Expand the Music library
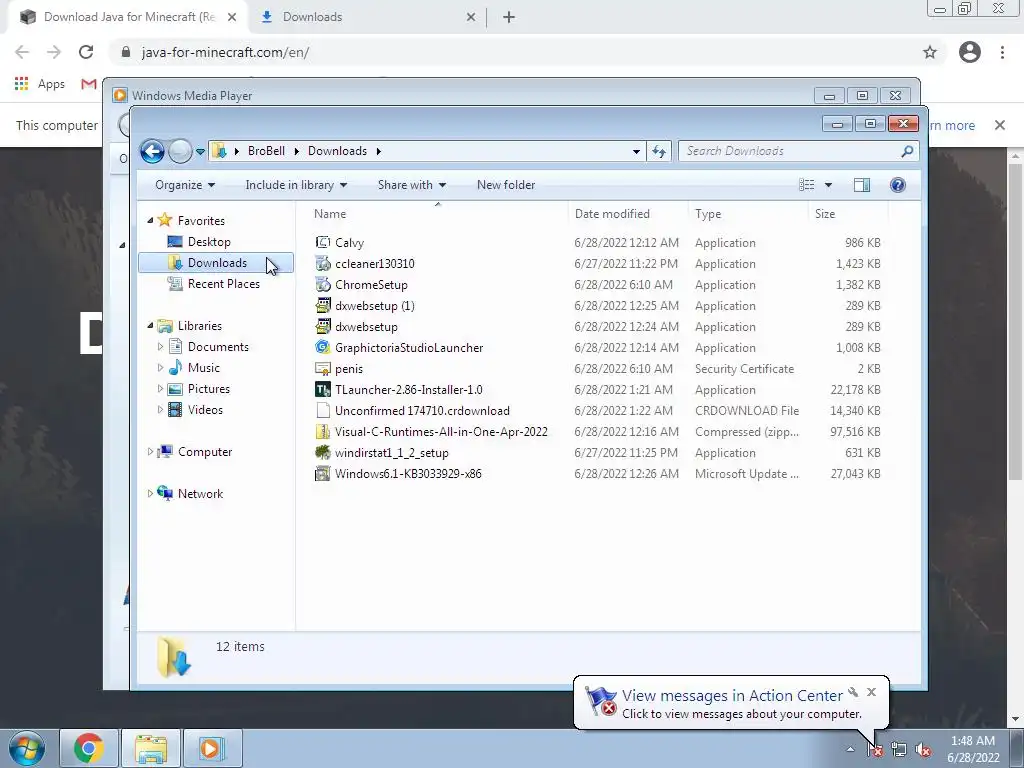This screenshot has width=1024, height=768. click(x=160, y=368)
